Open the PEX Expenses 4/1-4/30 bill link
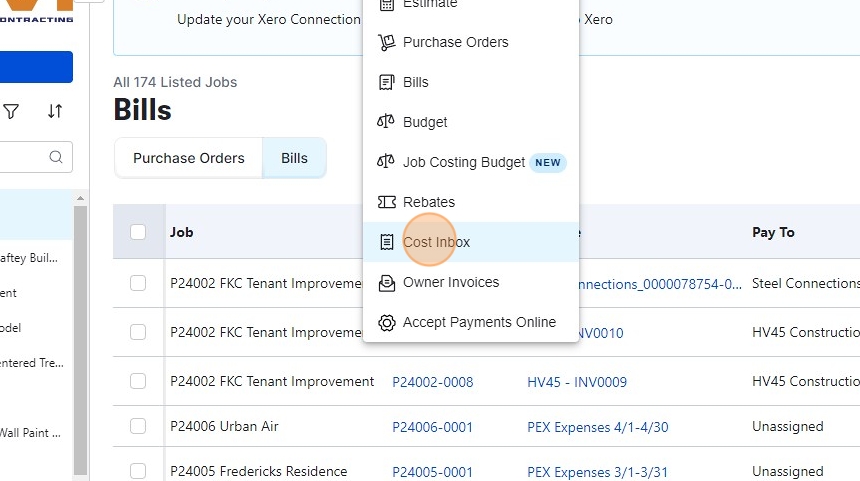860x481 pixels. tap(597, 427)
